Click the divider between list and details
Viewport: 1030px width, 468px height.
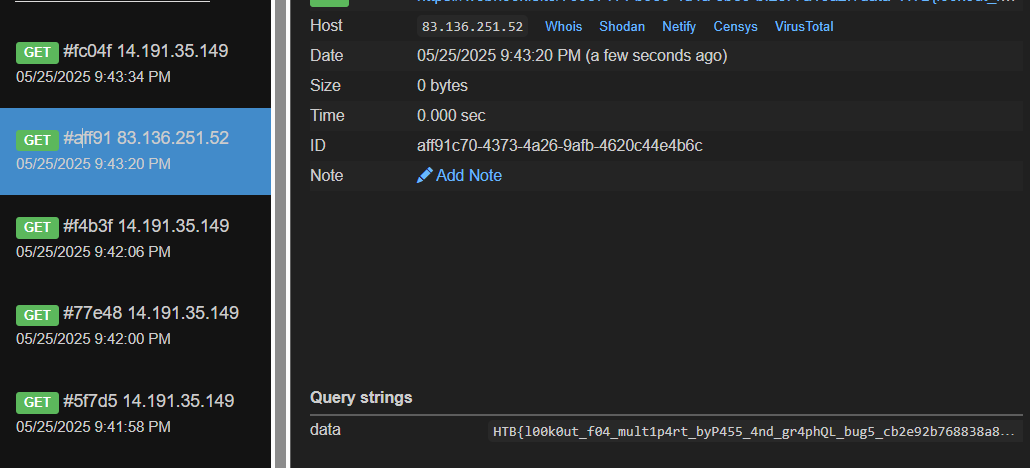(279, 234)
